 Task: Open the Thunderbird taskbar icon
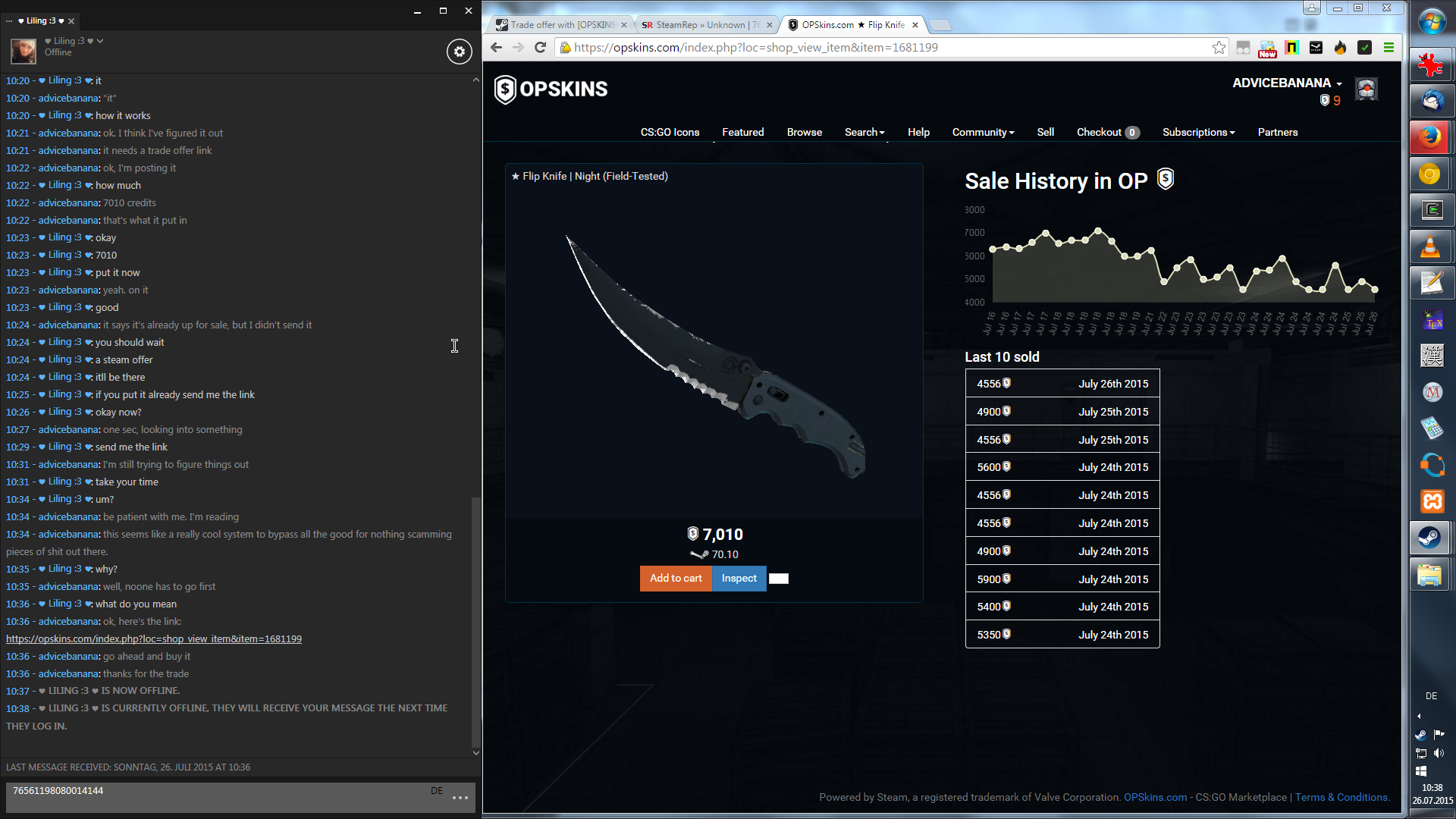(1430, 100)
